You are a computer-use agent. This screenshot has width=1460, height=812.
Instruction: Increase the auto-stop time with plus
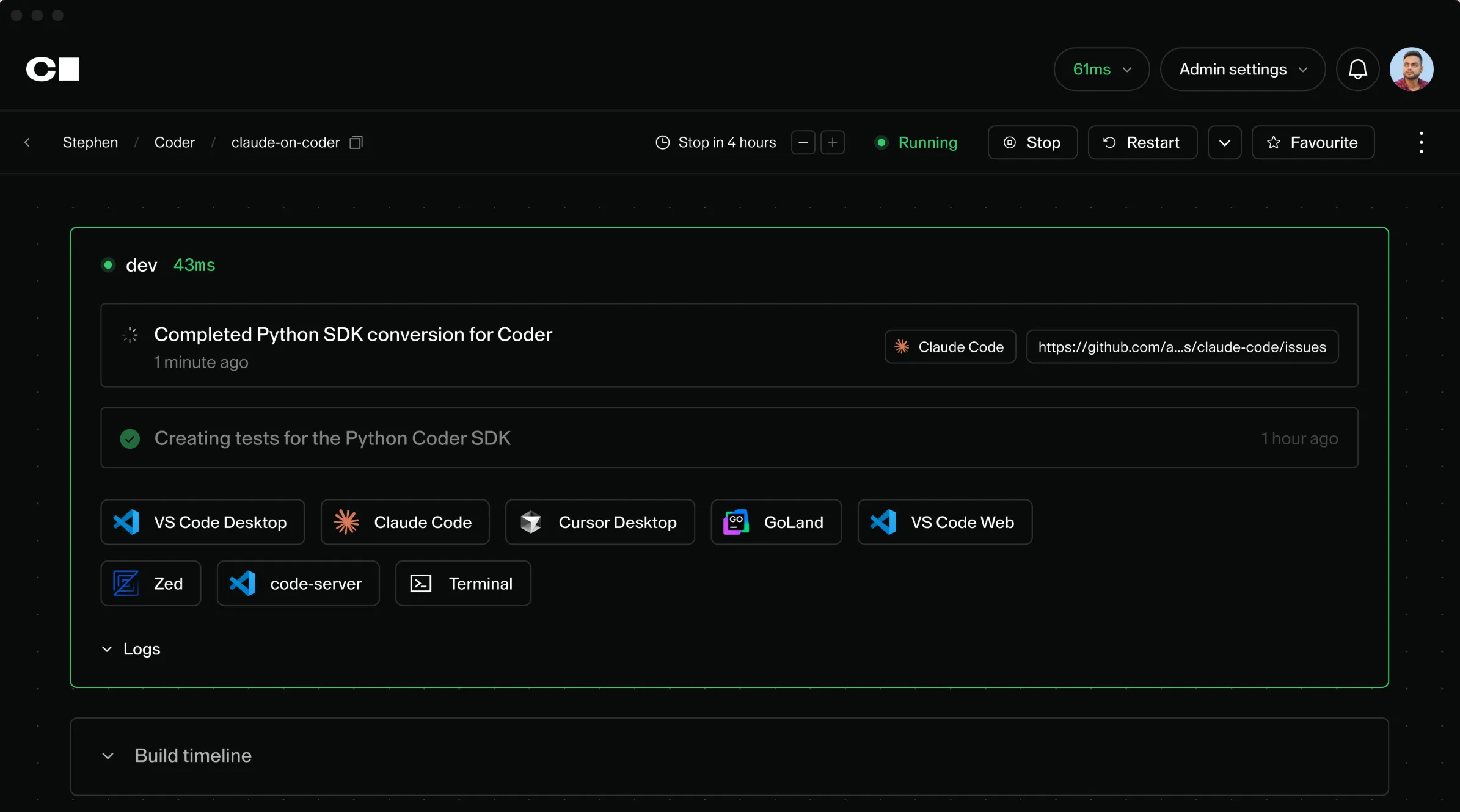[x=833, y=142]
